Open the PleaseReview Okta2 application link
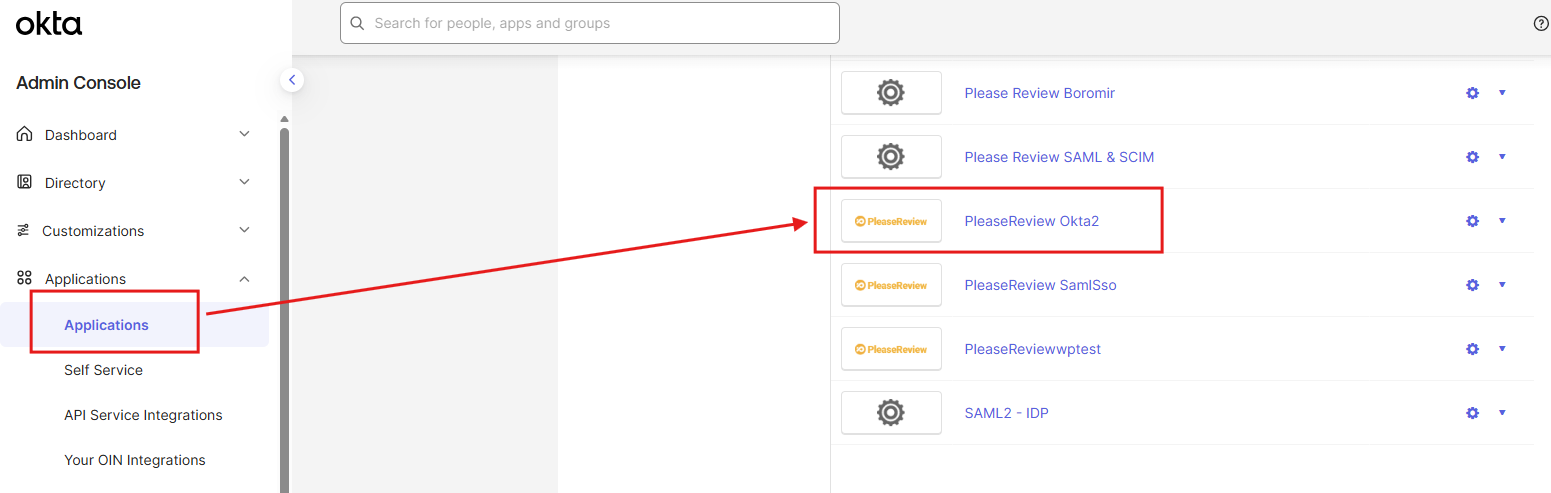This screenshot has height=493, width=1551. pos(1031,221)
